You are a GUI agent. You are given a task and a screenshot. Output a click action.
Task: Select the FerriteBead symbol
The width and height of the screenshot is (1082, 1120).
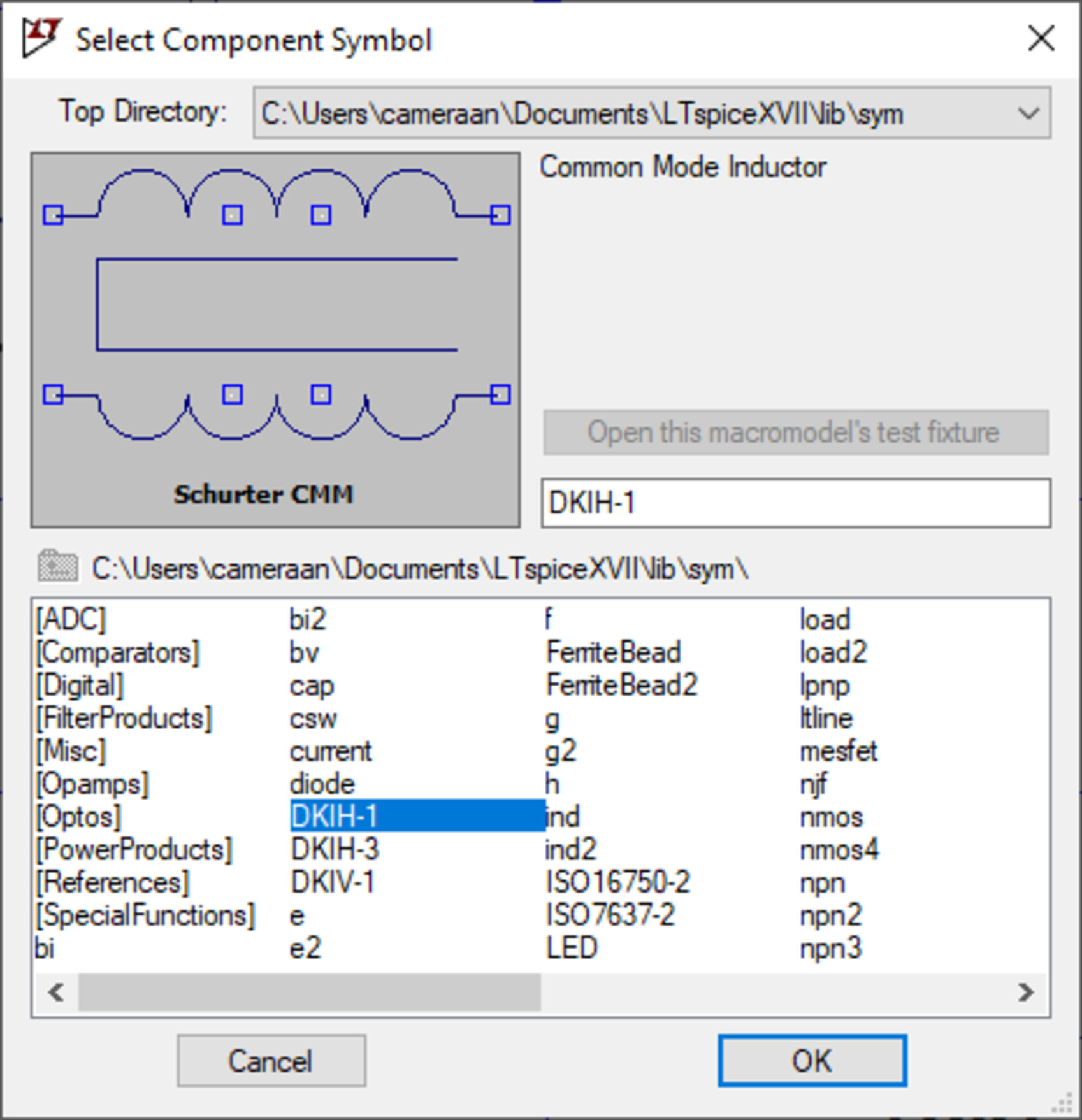pyautogui.click(x=614, y=652)
